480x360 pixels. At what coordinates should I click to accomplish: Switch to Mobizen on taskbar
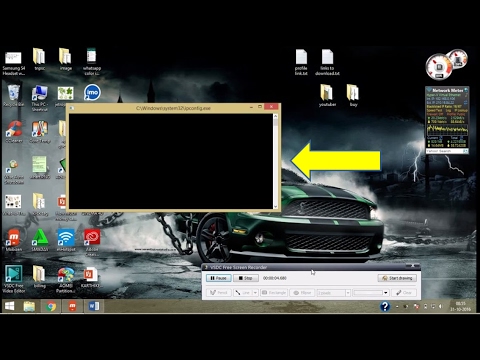72,306
